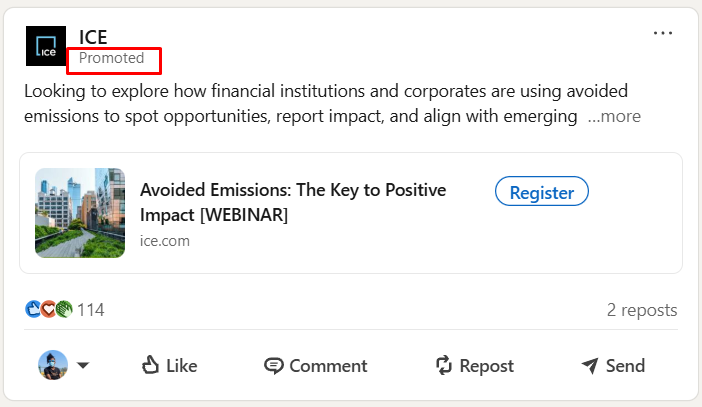Click the Register button
702x407 pixels.
[x=542, y=192]
